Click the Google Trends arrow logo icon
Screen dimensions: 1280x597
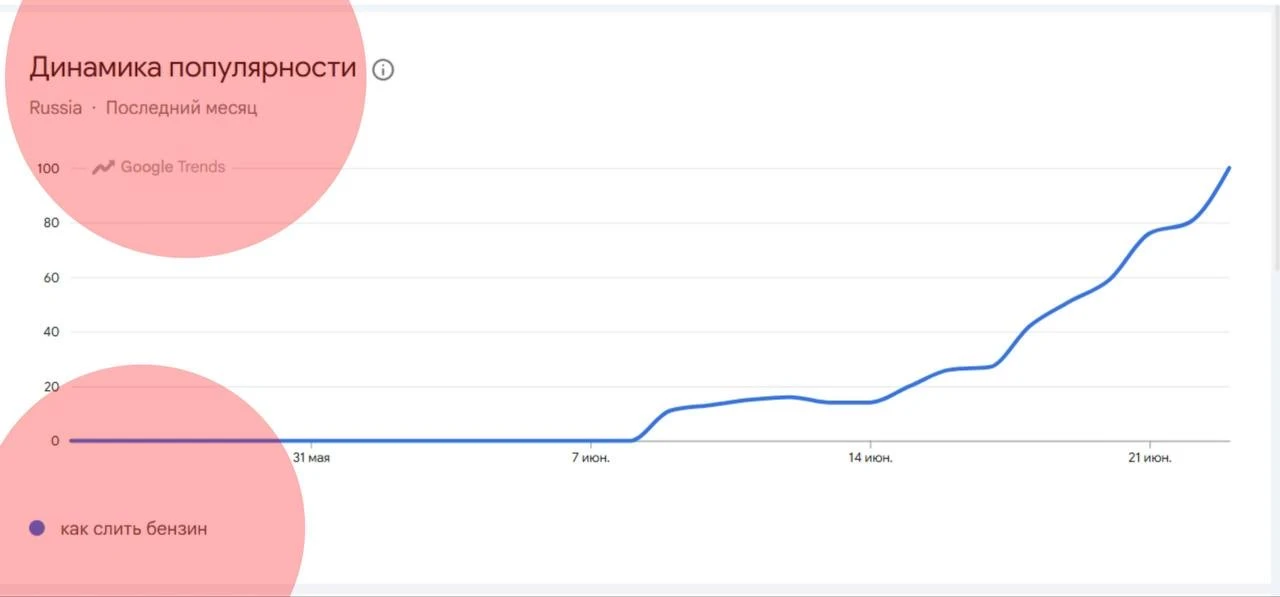point(104,167)
